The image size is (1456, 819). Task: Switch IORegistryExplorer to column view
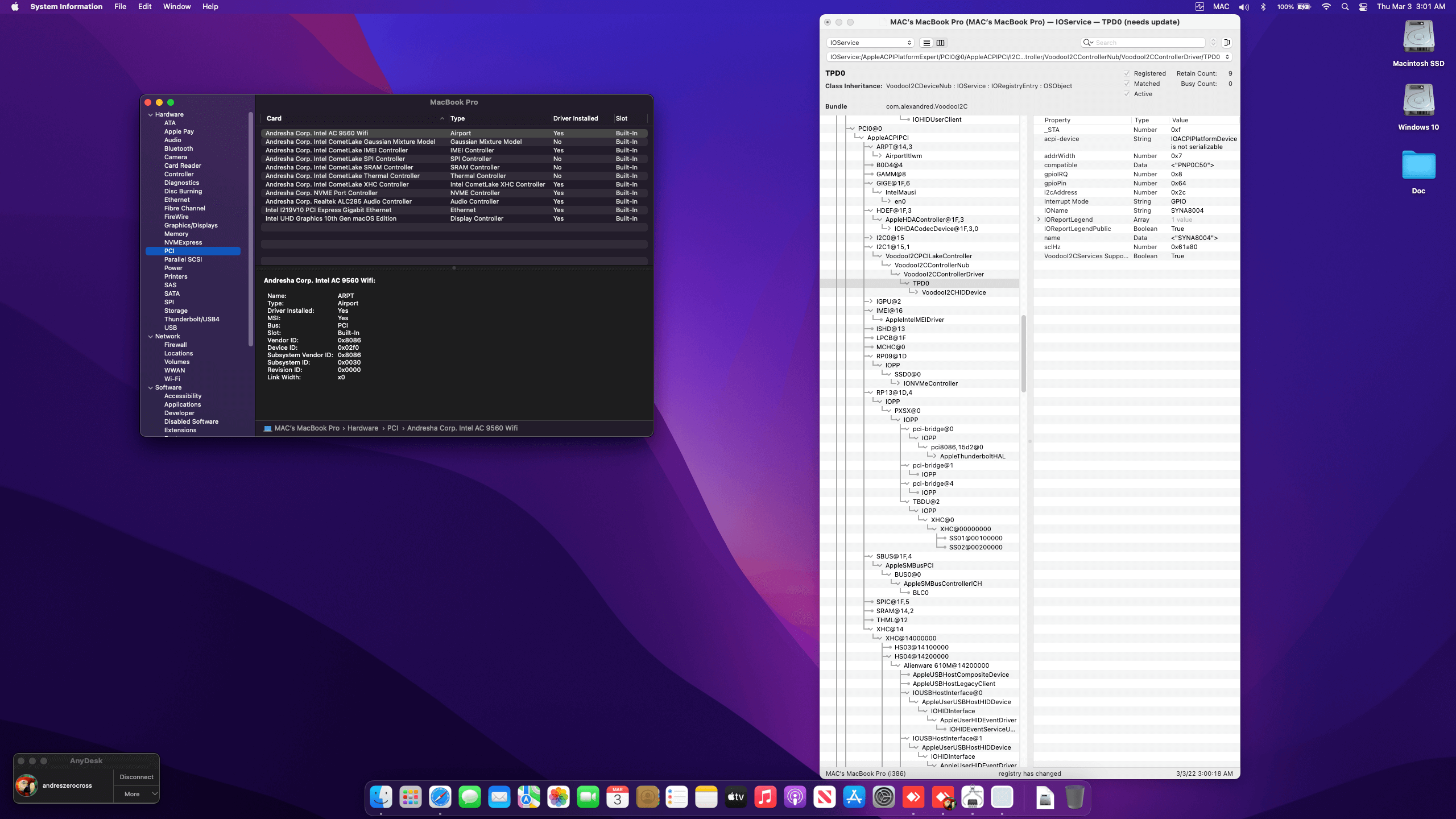[941, 43]
